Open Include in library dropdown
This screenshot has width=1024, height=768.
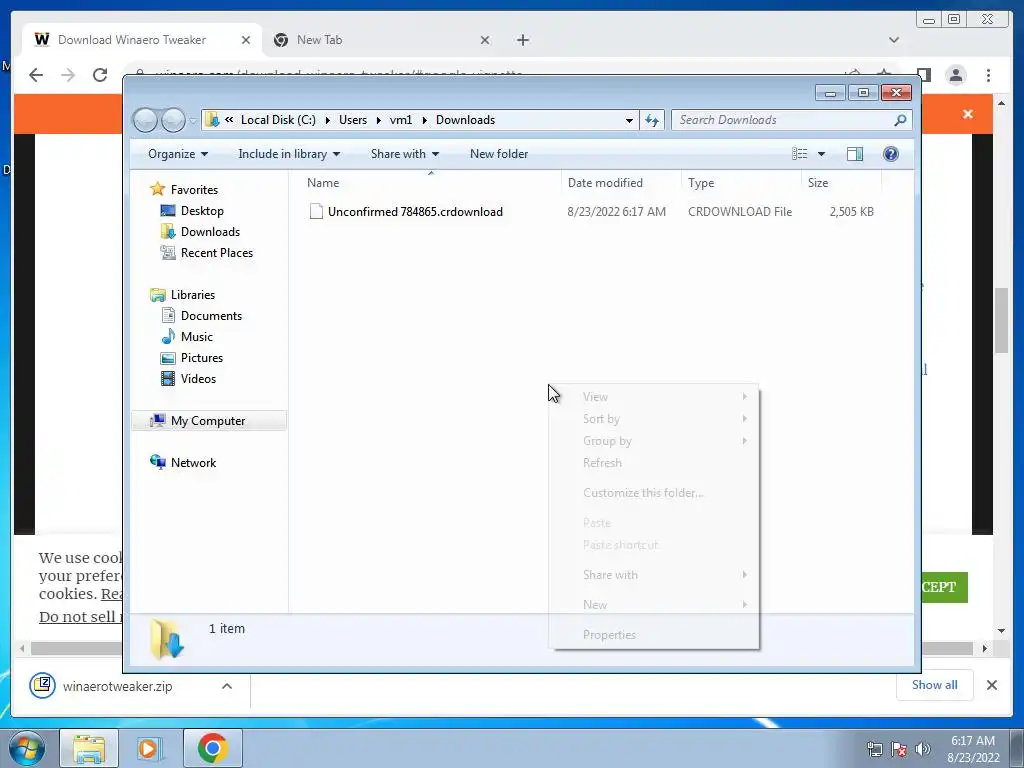(x=289, y=154)
